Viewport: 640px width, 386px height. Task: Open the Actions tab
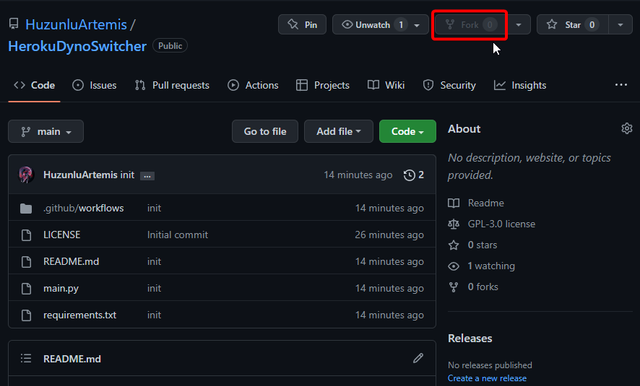click(x=253, y=85)
